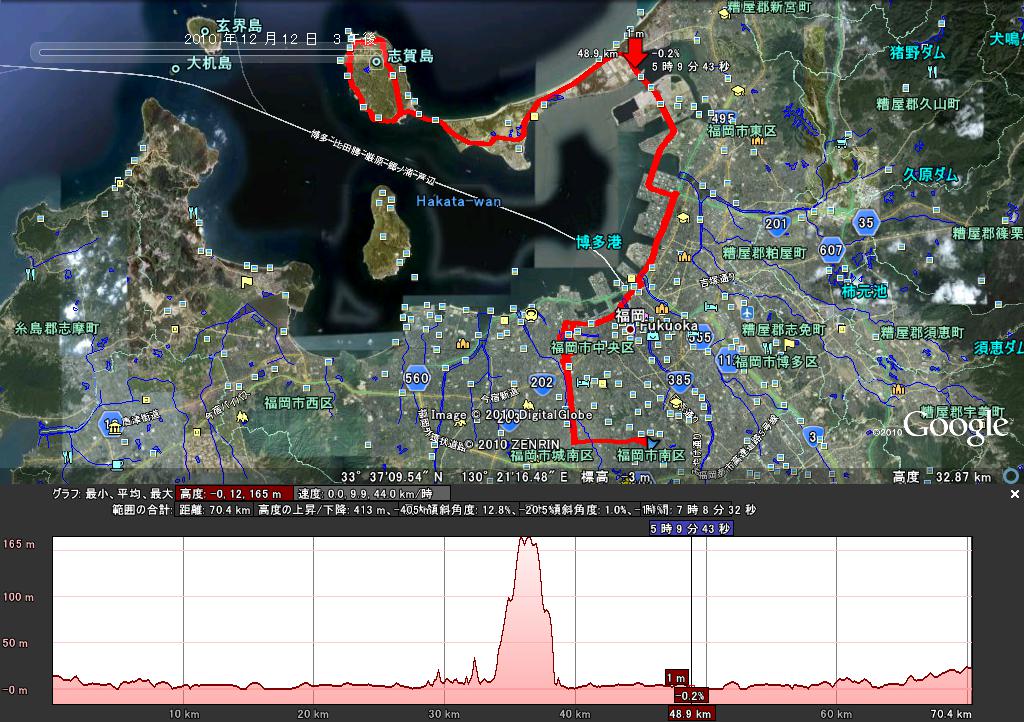
Task: Click the restaurant icon beside 福岡市博多区 flag
Action: [767, 348]
